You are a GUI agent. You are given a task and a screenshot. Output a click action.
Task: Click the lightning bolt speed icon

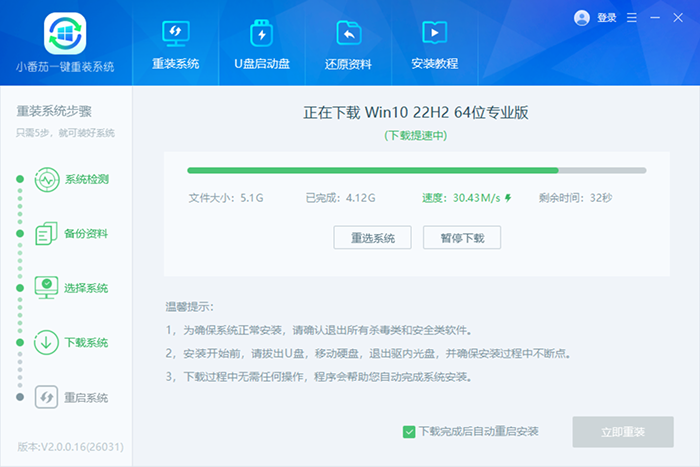[x=508, y=198]
